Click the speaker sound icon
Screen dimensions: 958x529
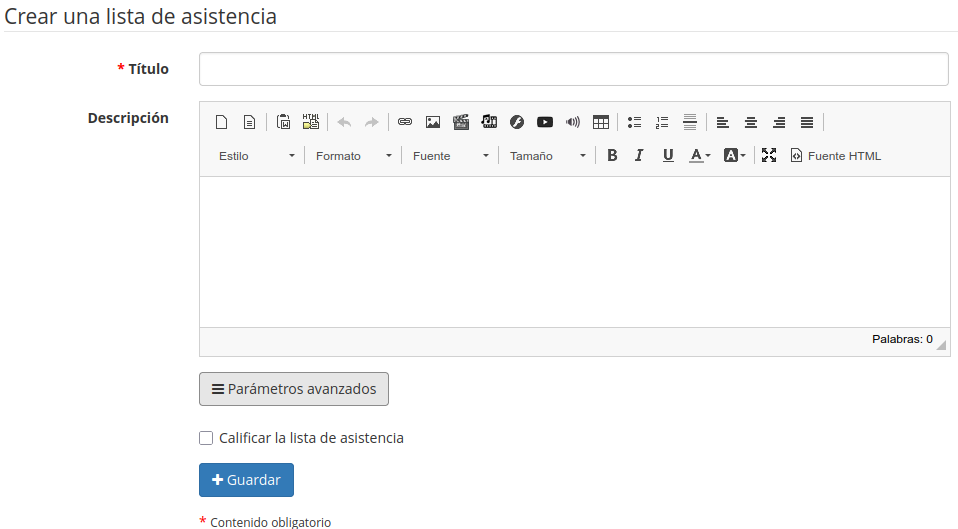tap(572, 122)
